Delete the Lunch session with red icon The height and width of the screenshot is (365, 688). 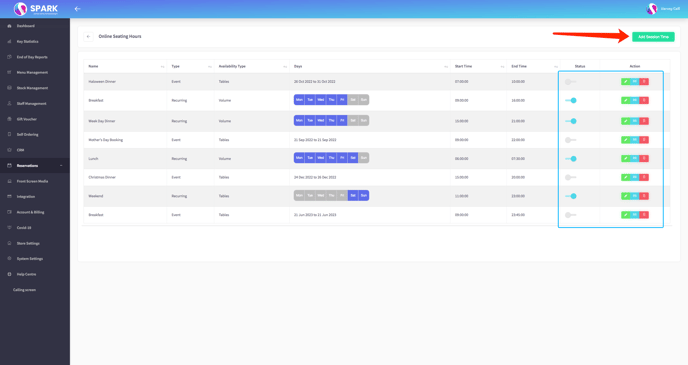click(644, 159)
